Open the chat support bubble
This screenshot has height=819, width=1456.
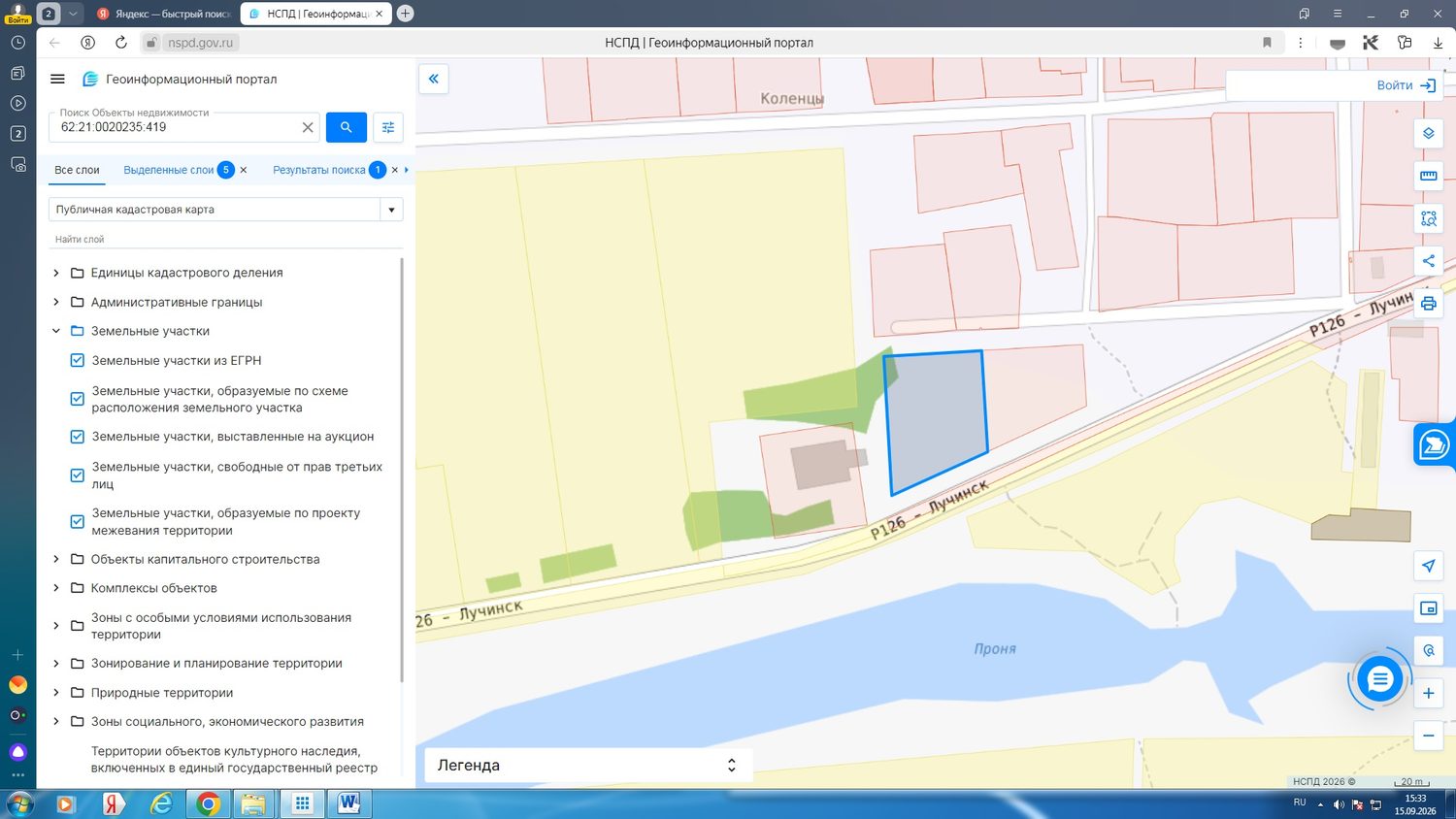coord(1379,679)
